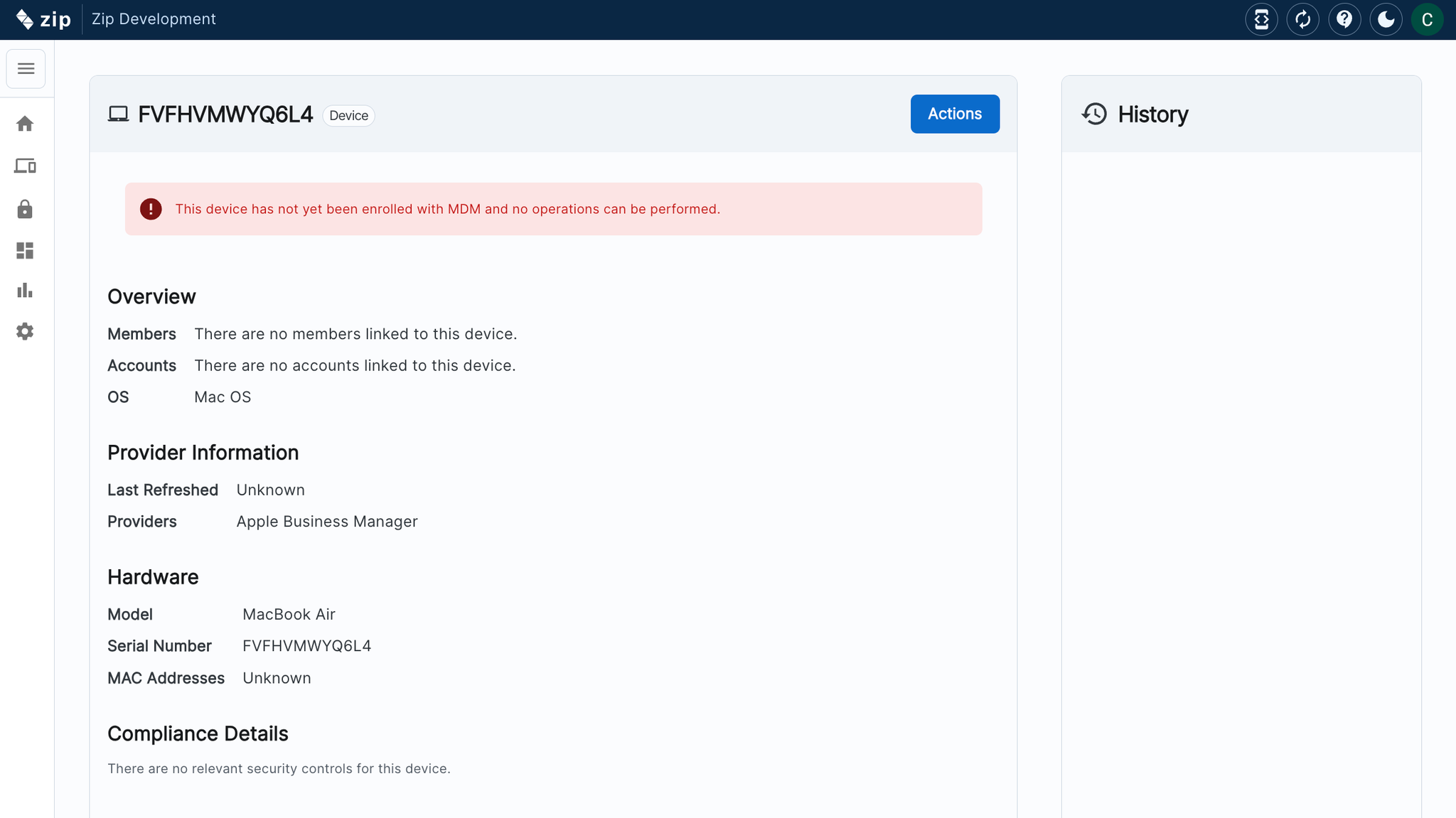Click the zip logo in the header
1456x818 pixels.
[43, 19]
